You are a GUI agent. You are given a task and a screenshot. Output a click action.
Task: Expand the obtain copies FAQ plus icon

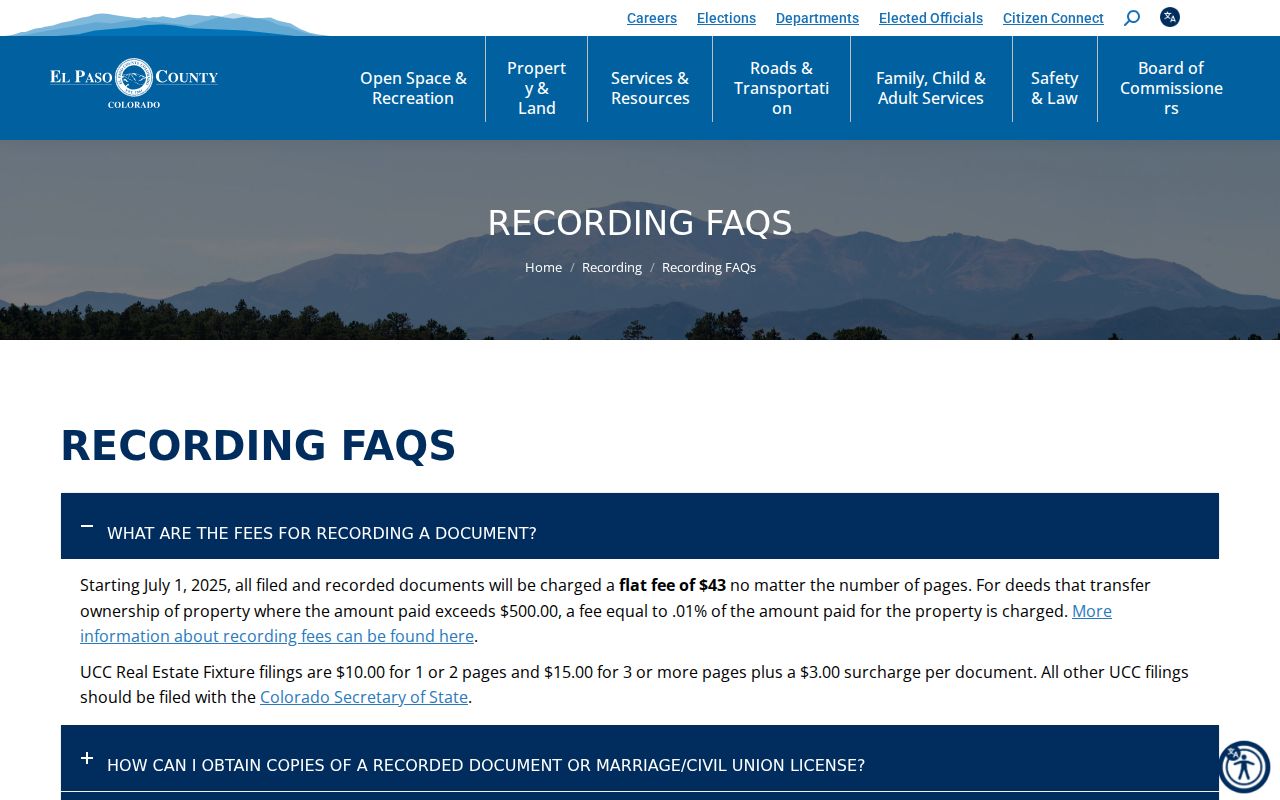pyautogui.click(x=87, y=758)
